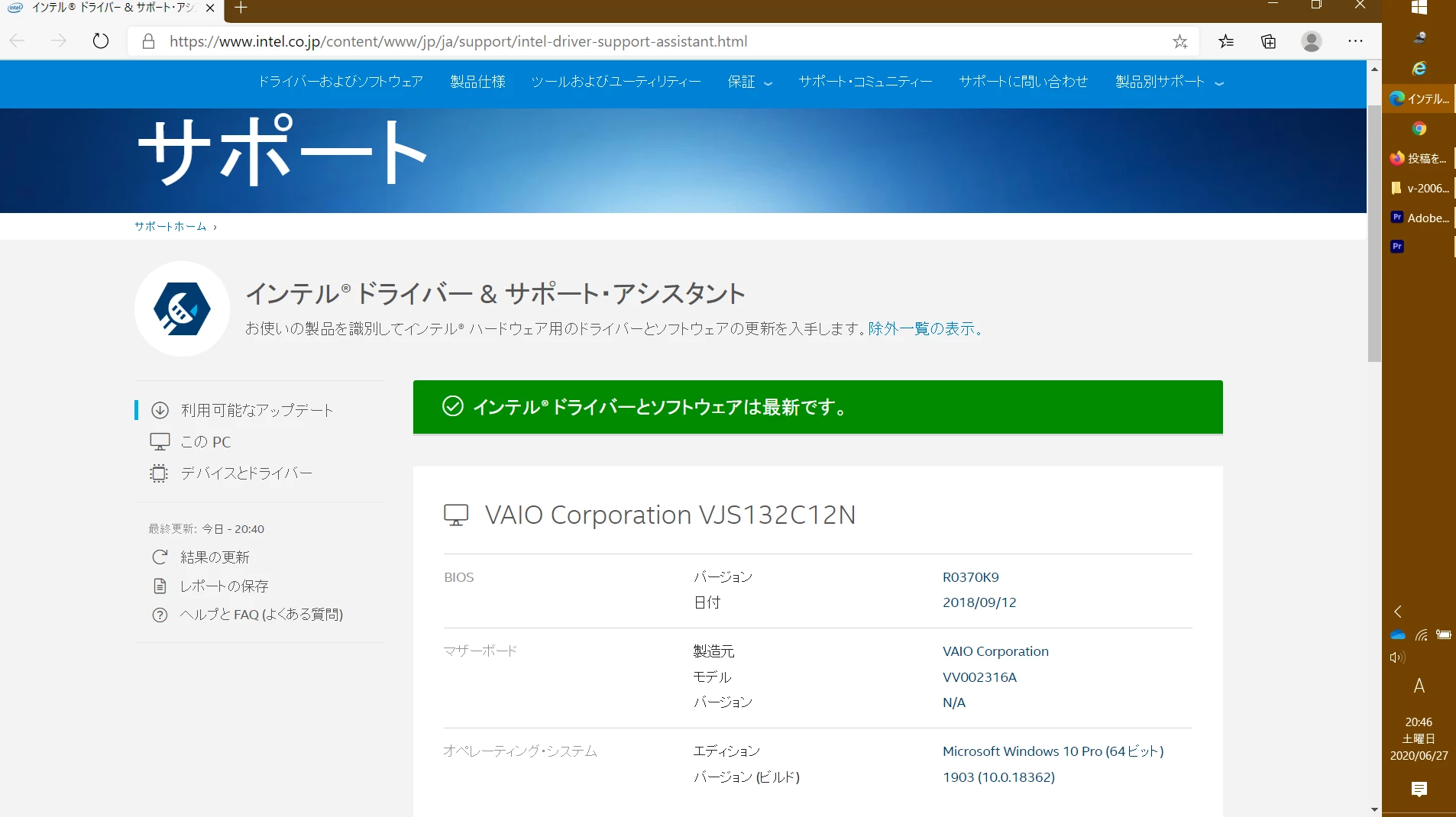This screenshot has height=817, width=1456.
Task: Launch Google Chrome from the taskbar
Action: [x=1419, y=128]
